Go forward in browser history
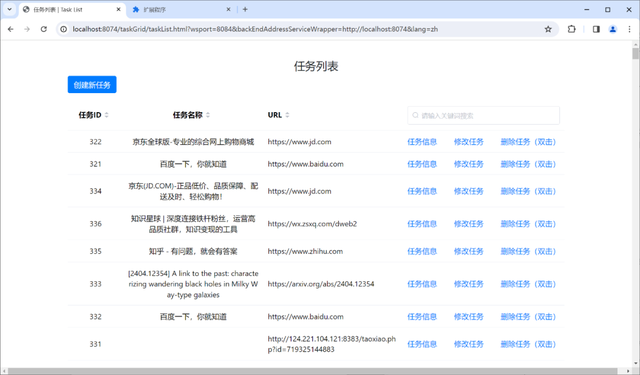This screenshot has height=375, width=640. point(27,29)
